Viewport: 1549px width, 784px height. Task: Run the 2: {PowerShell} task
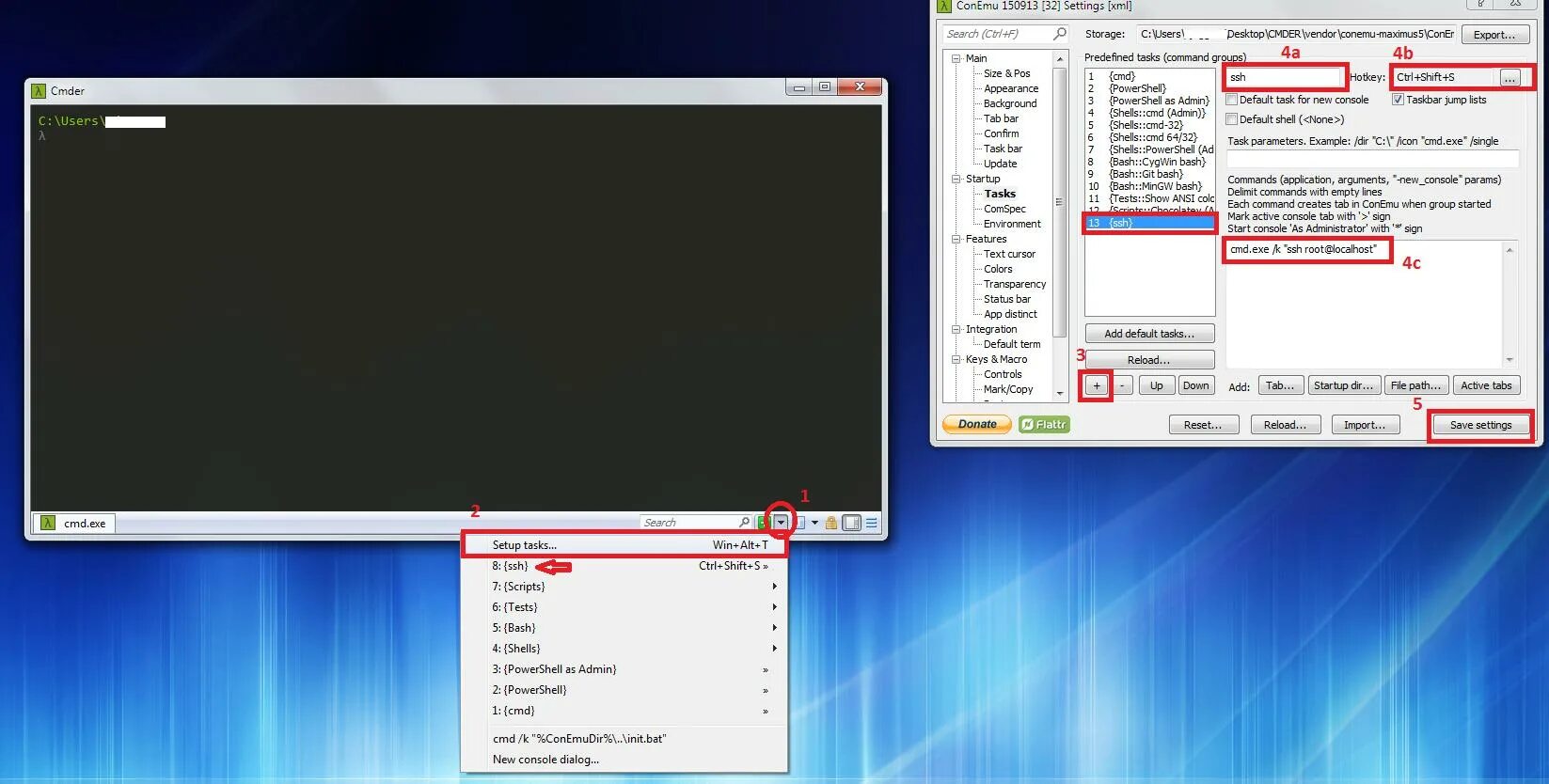pyautogui.click(x=624, y=690)
